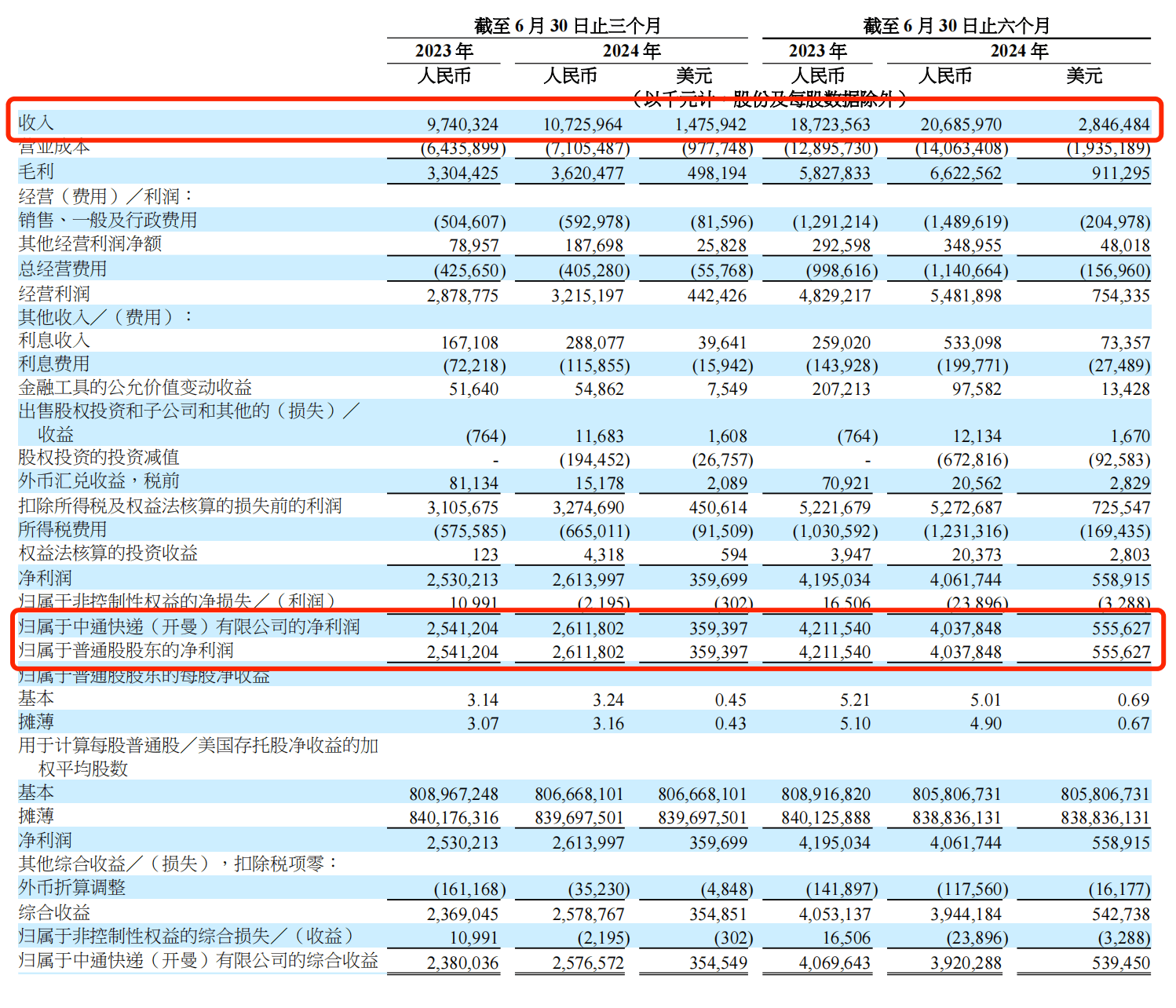Click the '利息费用' row label
Viewport: 1176px width, 1008px height.
pyautogui.click(x=54, y=364)
